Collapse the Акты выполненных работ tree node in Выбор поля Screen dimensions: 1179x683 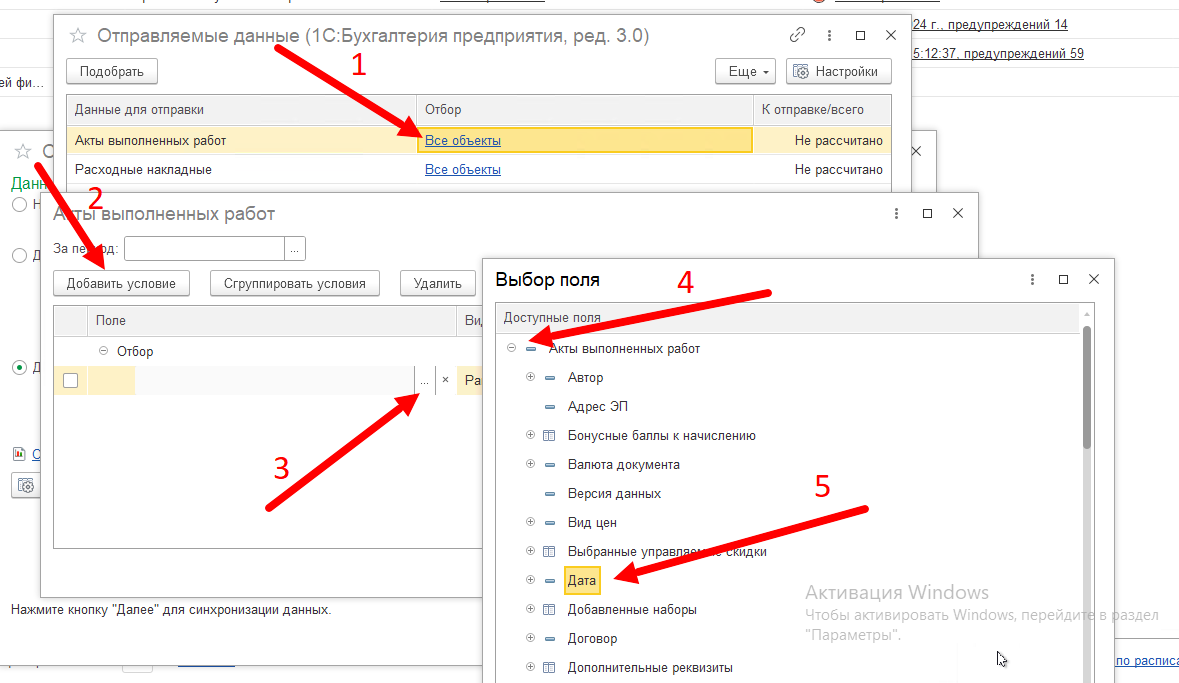click(x=511, y=348)
